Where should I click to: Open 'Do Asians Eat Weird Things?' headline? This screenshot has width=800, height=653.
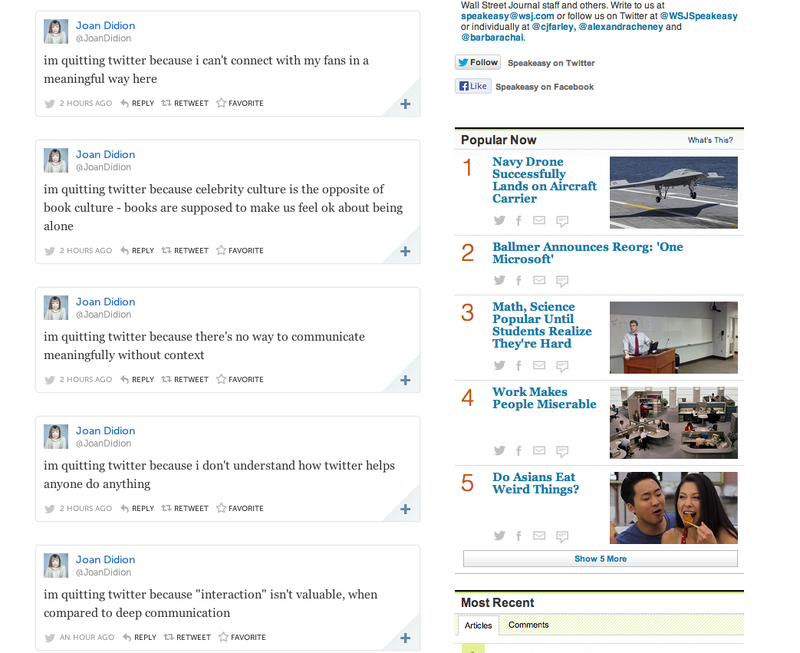point(535,483)
